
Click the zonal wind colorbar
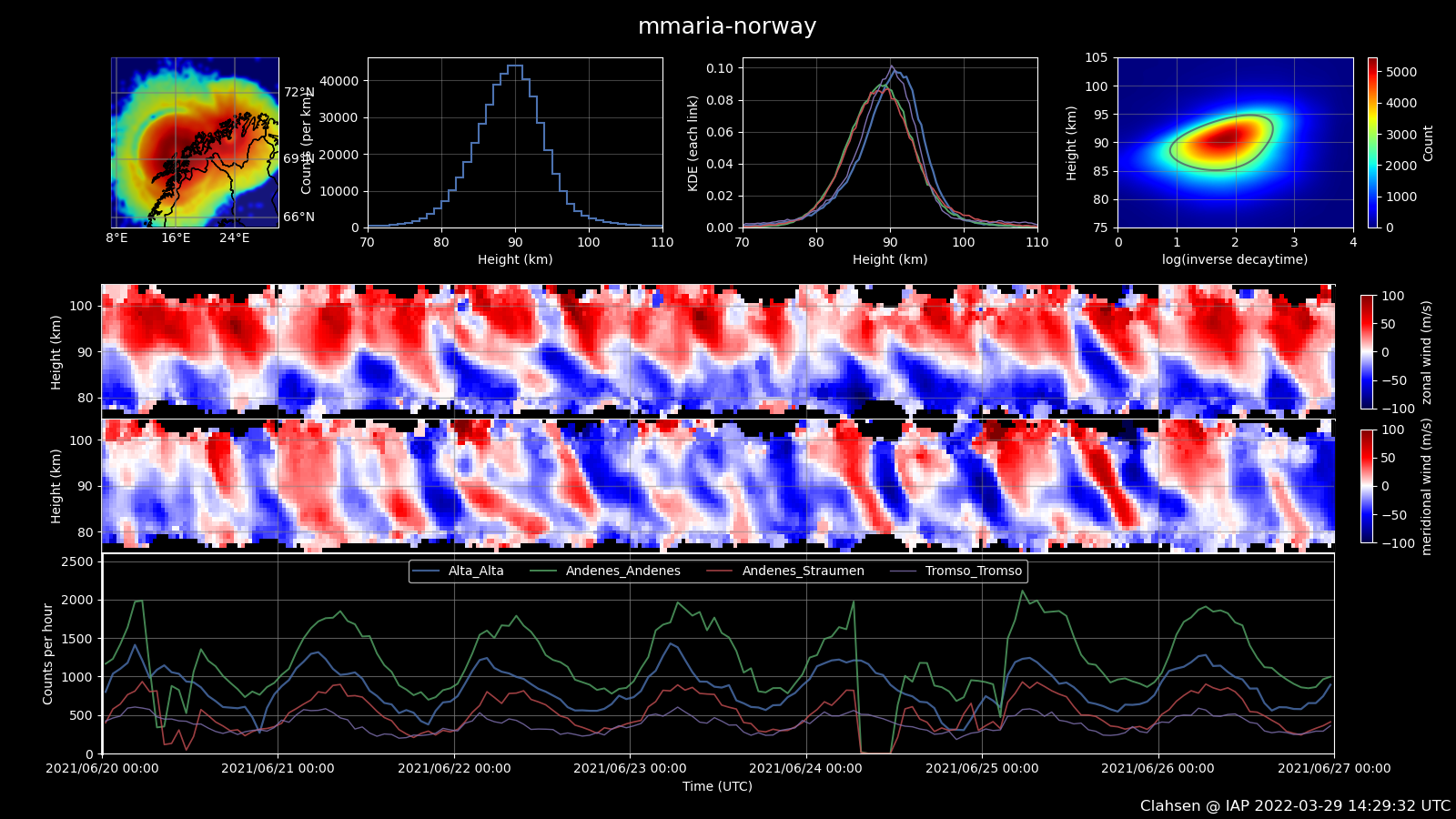pyautogui.click(x=1367, y=352)
